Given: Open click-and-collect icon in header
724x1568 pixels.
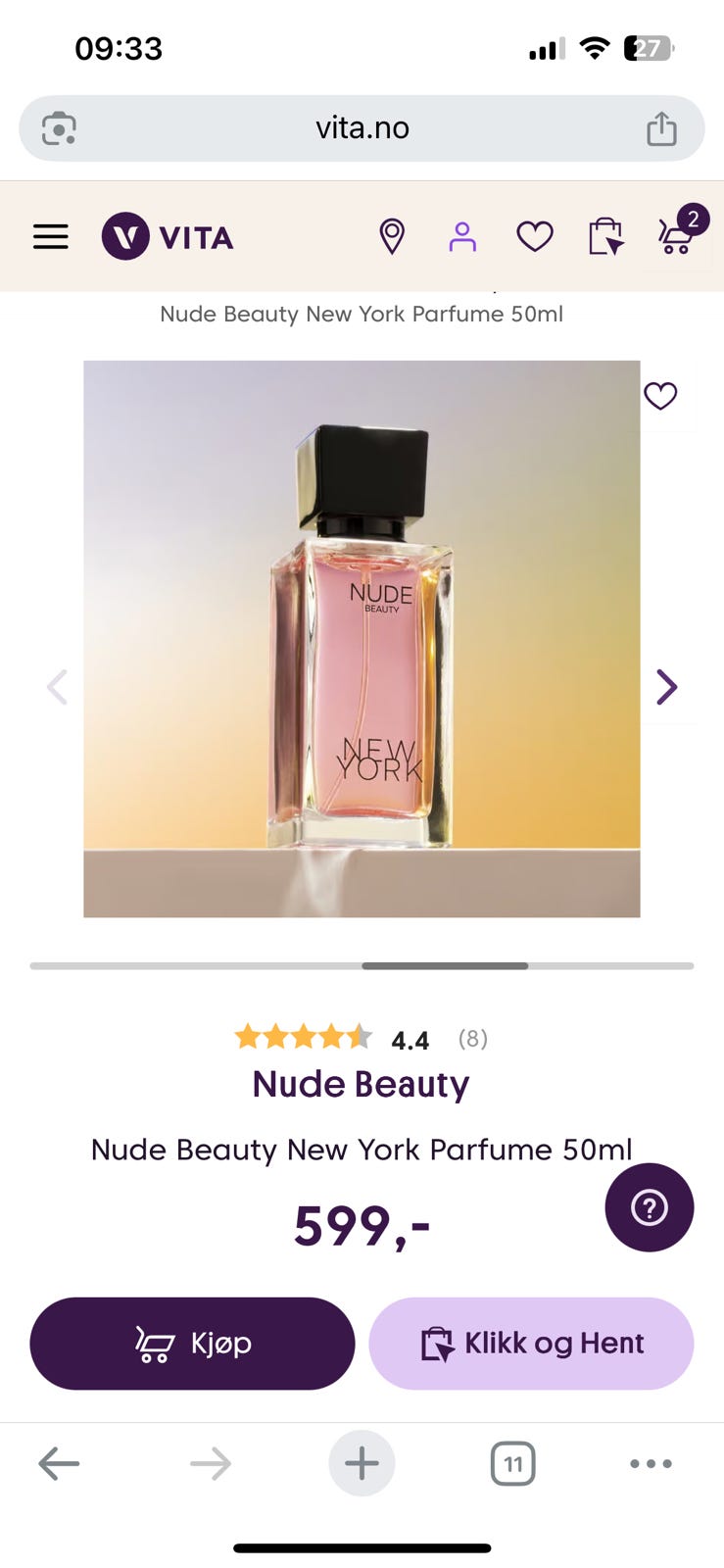Looking at the screenshot, I should coord(605,236).
